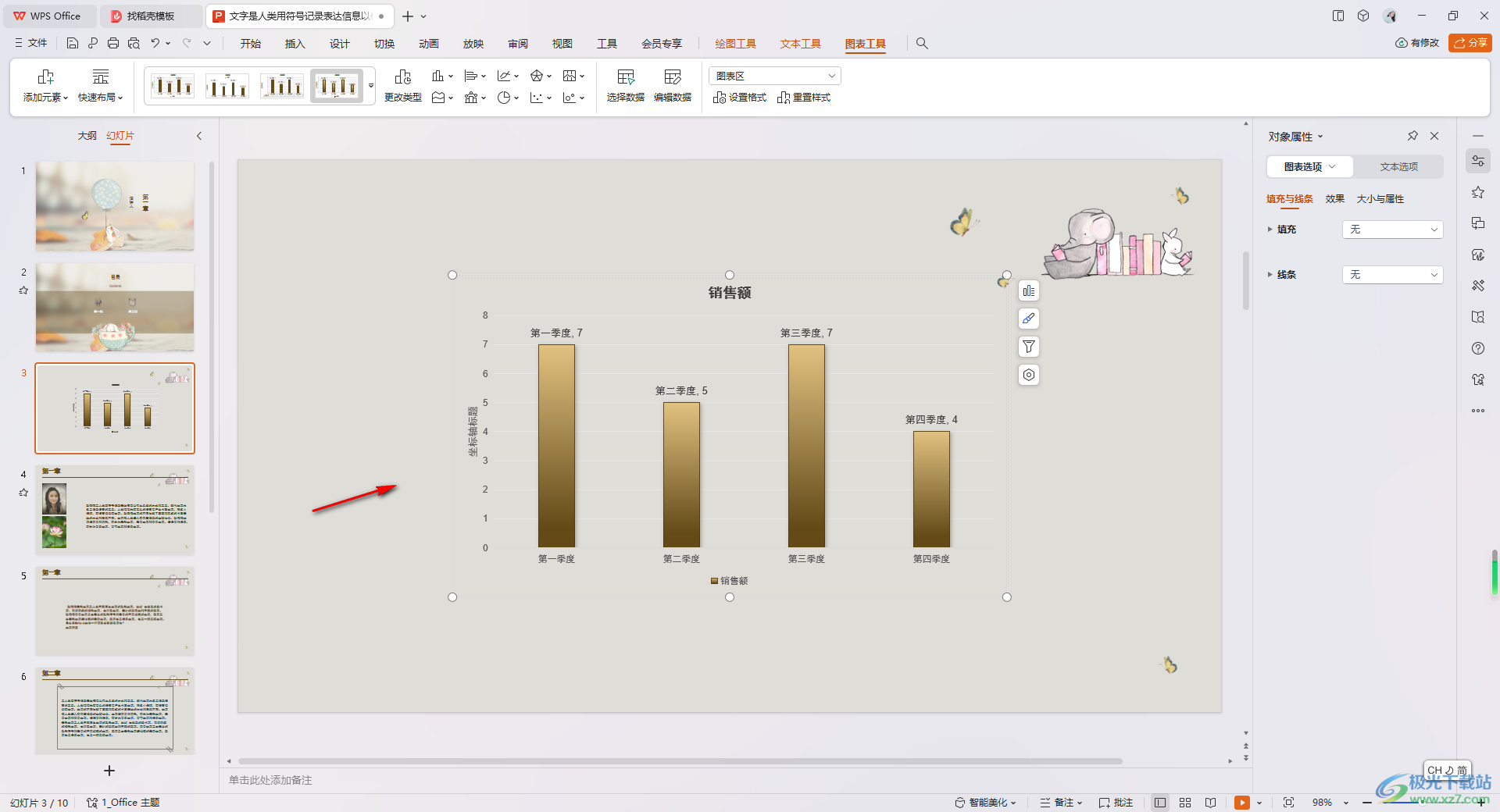Open the Drawing Tools (绘图工具) tab

tap(735, 44)
